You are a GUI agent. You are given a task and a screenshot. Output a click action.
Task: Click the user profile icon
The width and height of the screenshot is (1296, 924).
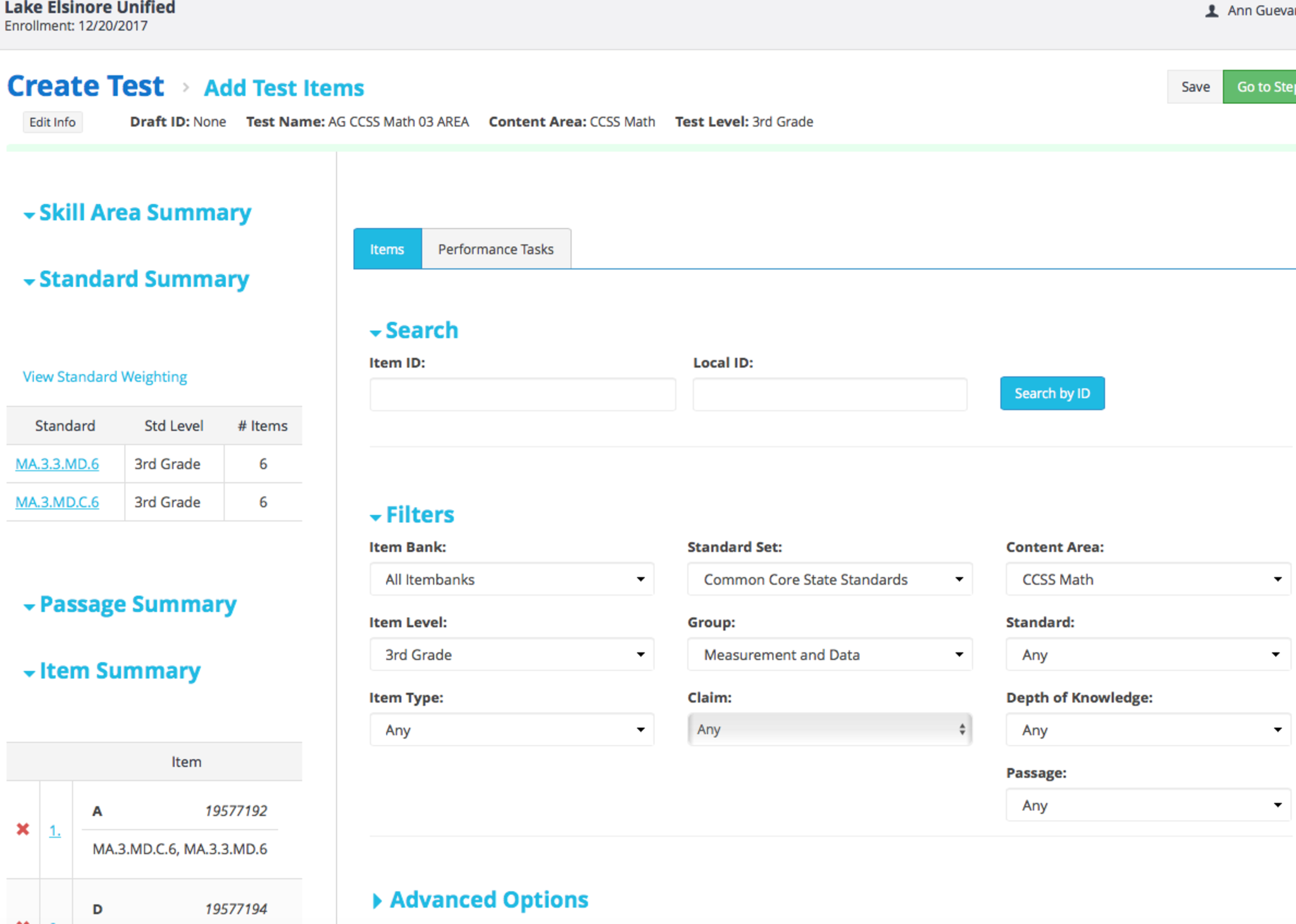[x=1211, y=11]
